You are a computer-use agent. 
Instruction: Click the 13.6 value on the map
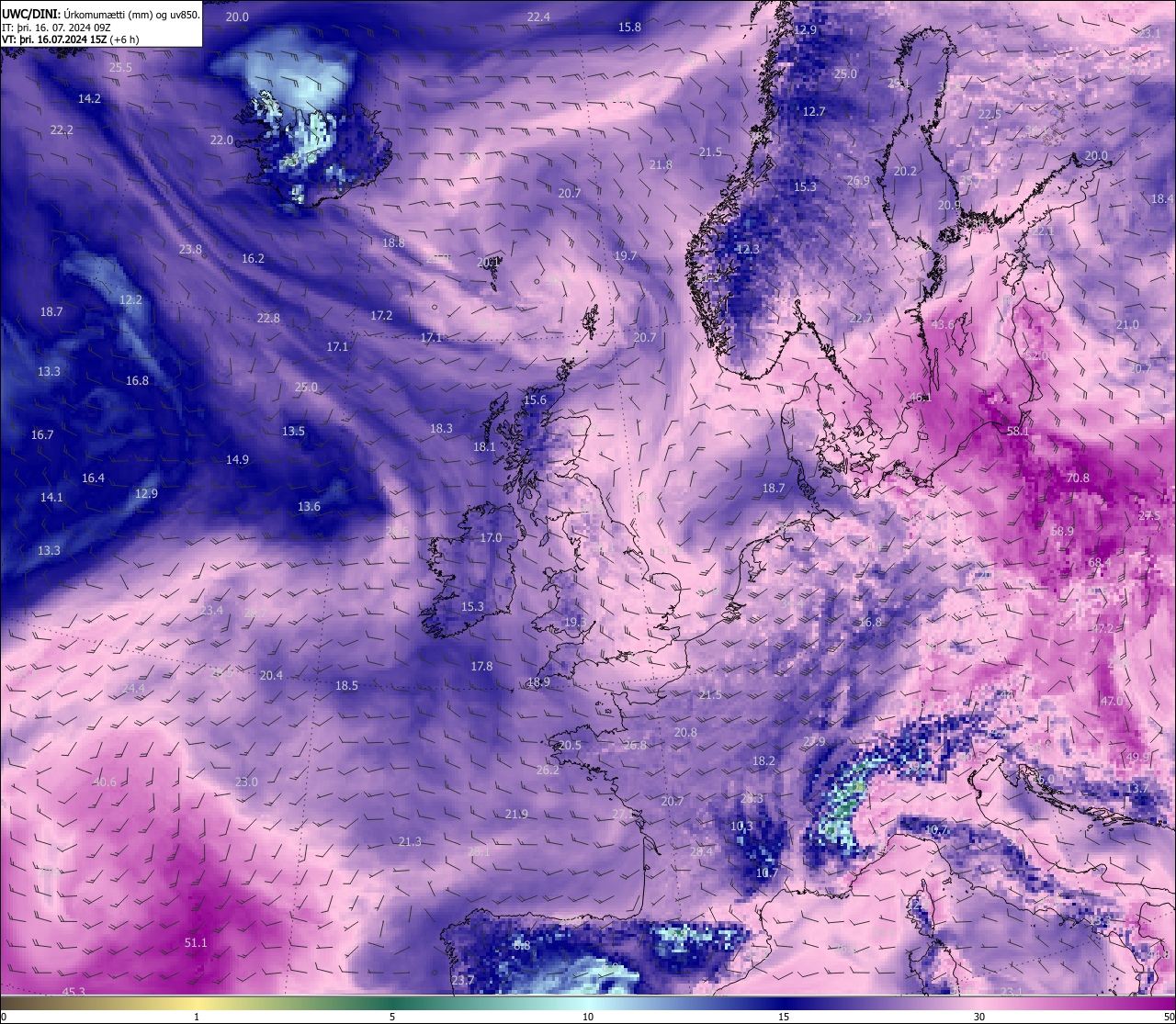coord(309,506)
